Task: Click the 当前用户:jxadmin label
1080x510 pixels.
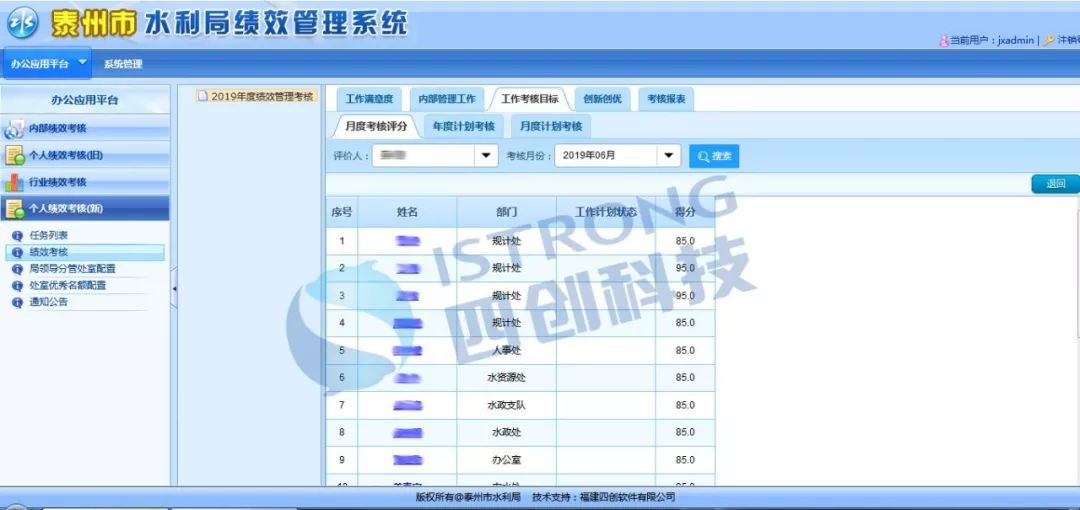Action: [x=993, y=41]
